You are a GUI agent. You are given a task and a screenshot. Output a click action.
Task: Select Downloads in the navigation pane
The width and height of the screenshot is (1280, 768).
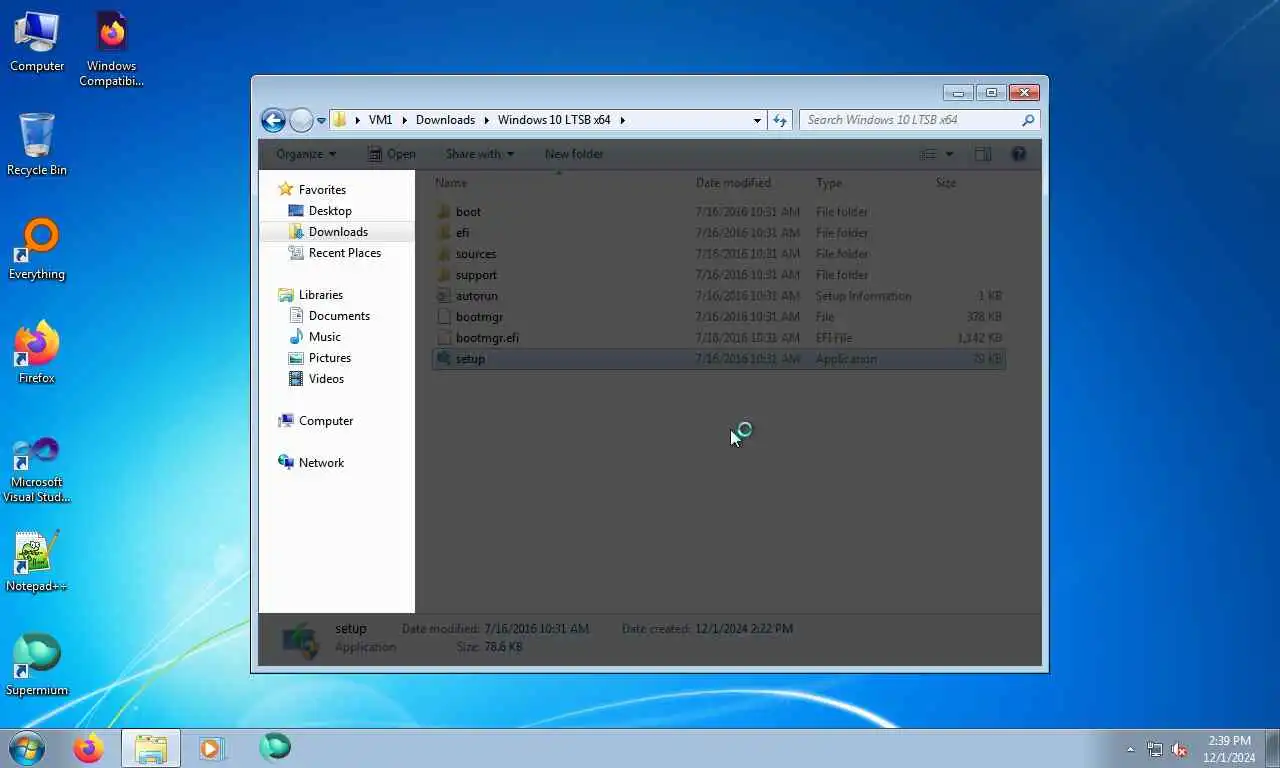pyautogui.click(x=338, y=232)
